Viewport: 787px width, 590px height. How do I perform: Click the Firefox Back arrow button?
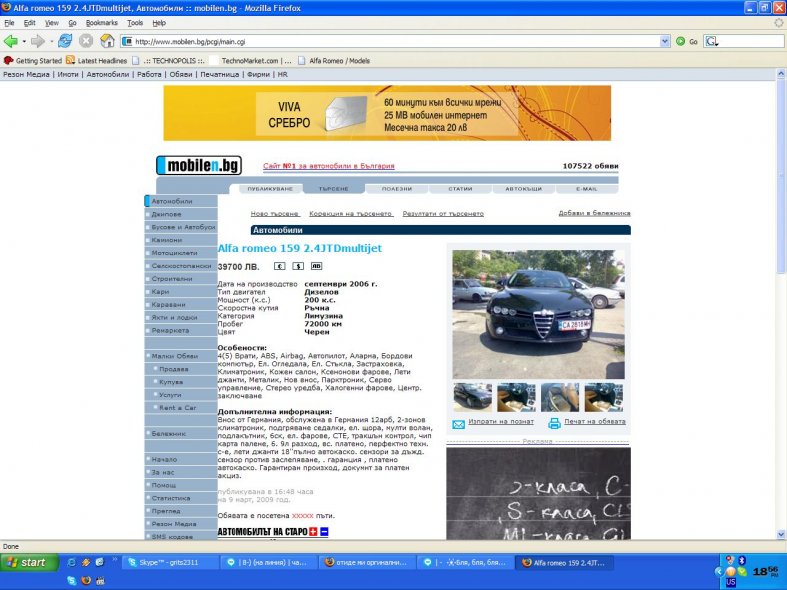pyautogui.click(x=11, y=41)
